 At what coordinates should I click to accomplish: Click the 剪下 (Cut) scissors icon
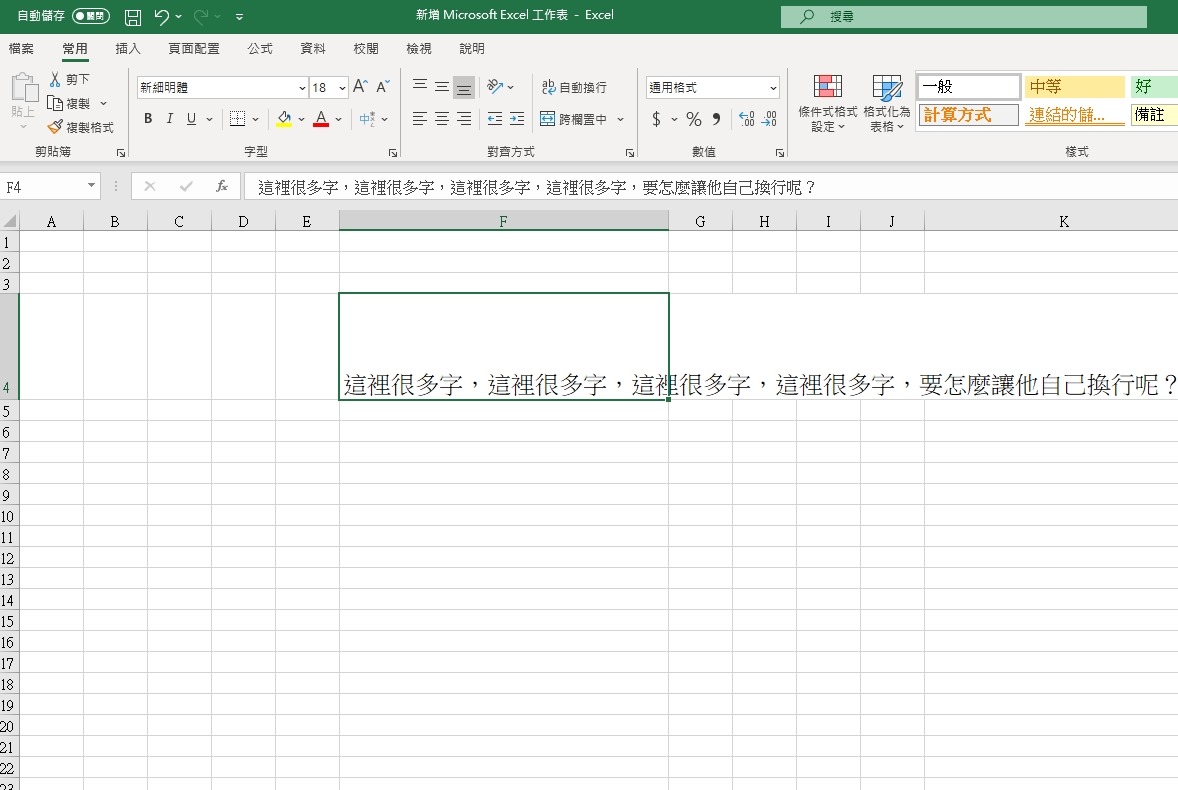tap(55, 79)
